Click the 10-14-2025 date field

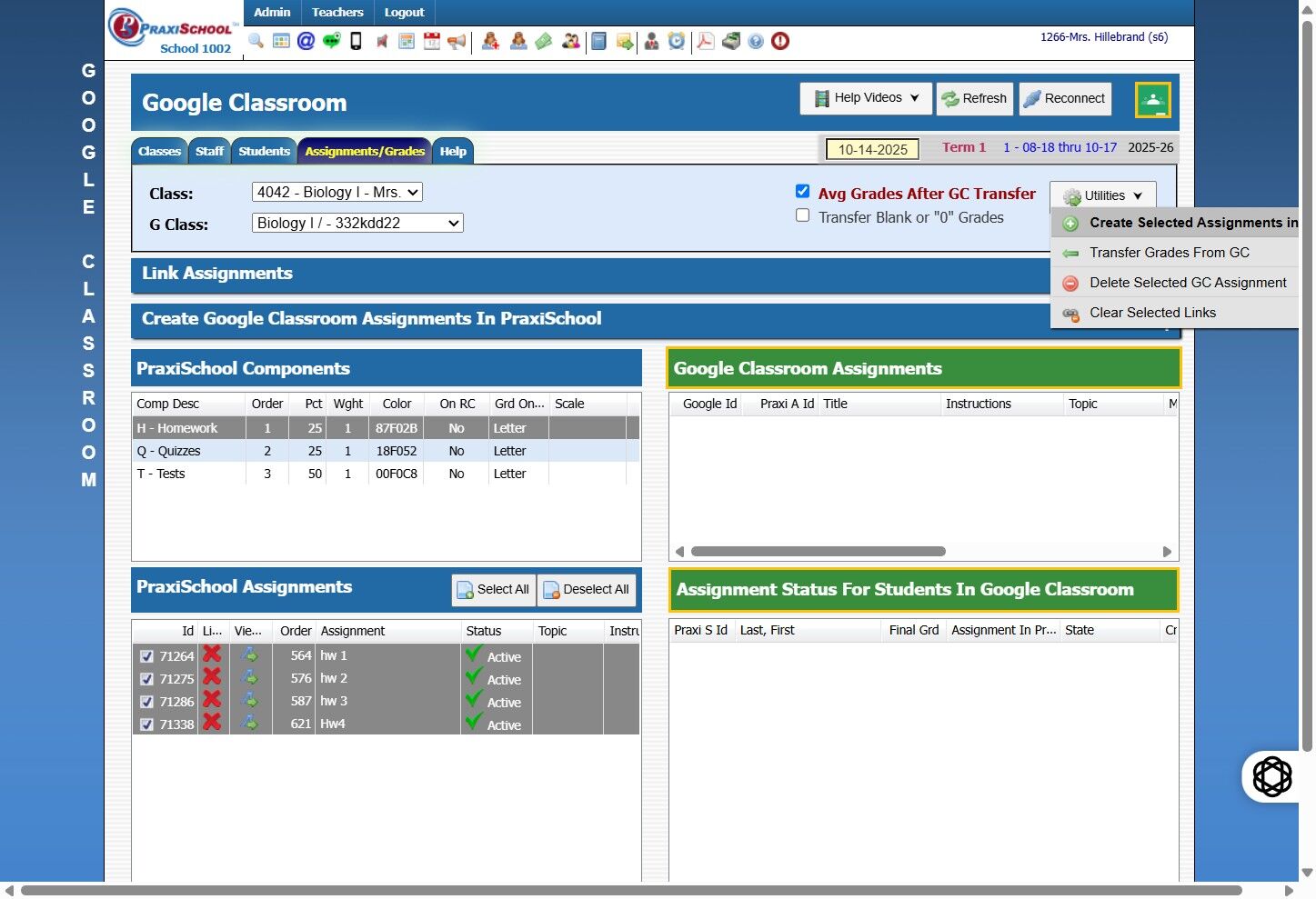[872, 149]
